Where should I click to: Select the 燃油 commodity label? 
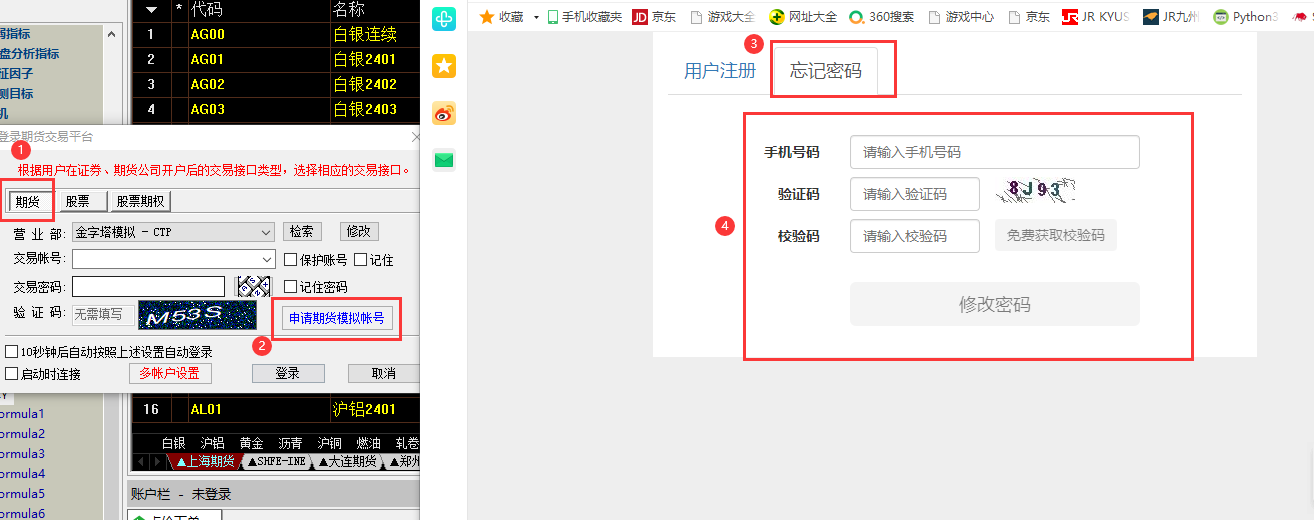pos(369,443)
